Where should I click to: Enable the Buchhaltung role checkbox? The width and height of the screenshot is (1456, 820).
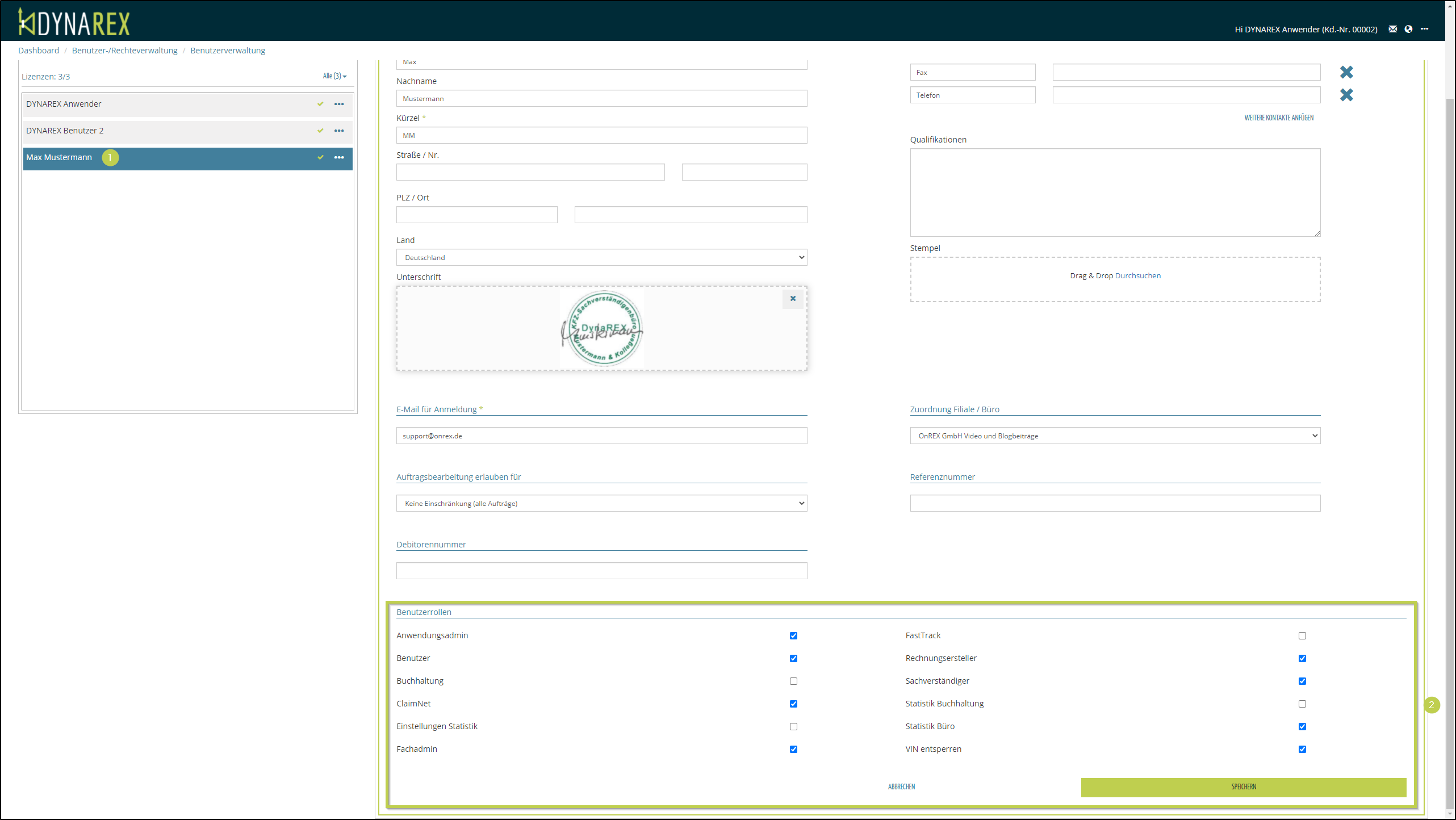click(793, 681)
